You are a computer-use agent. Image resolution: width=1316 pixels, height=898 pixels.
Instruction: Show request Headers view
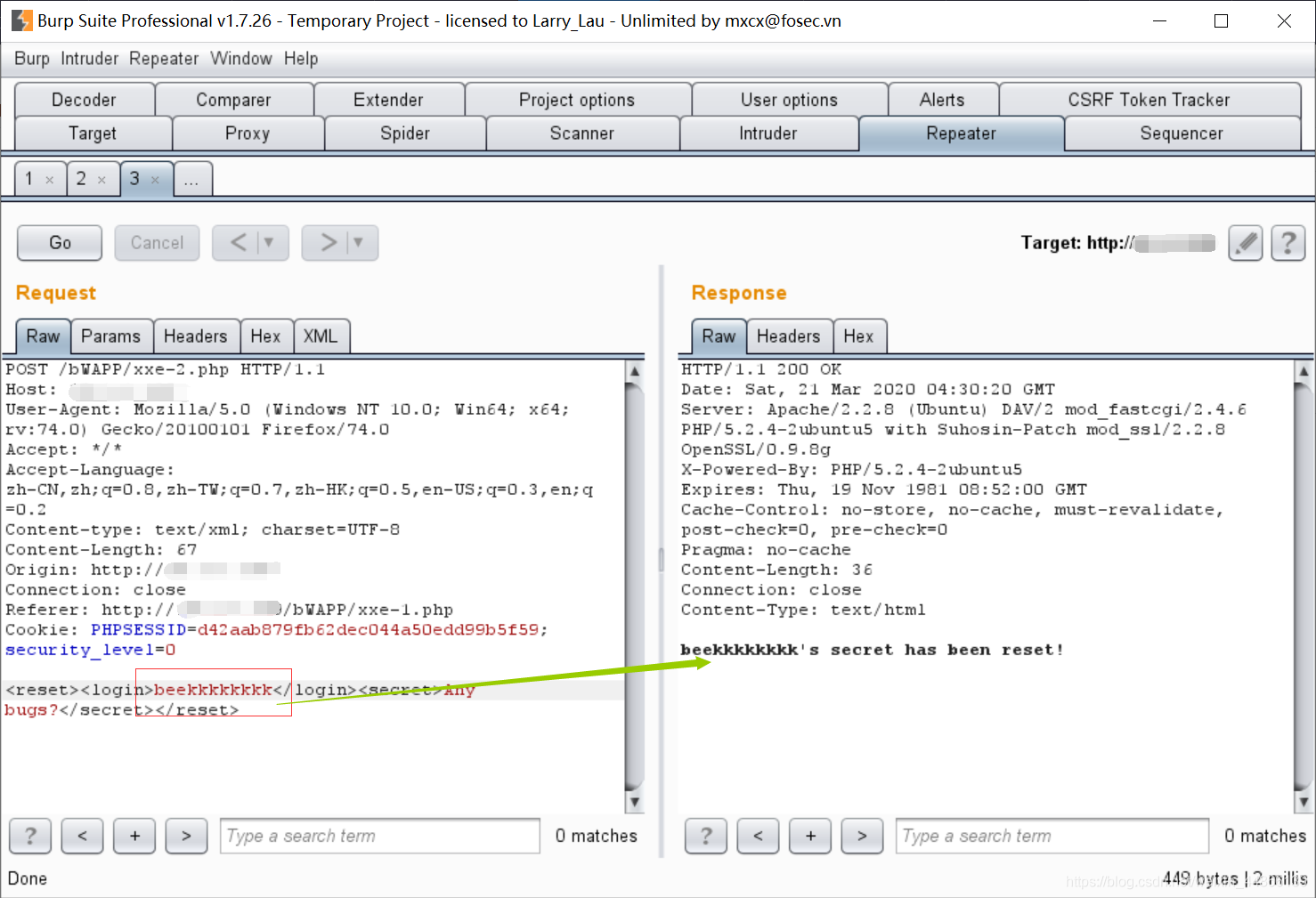coord(196,336)
